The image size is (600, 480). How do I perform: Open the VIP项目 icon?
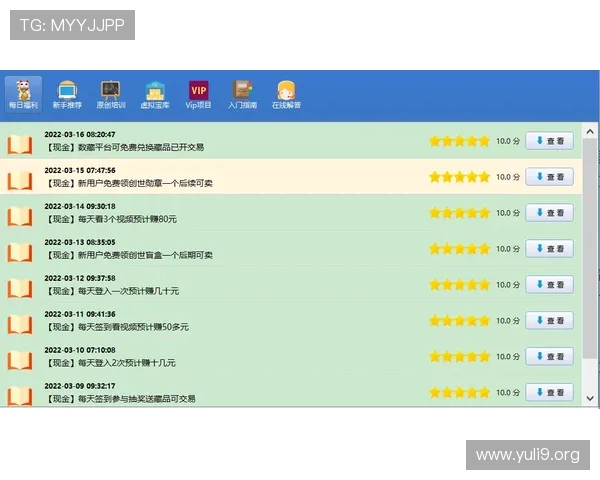[199, 95]
